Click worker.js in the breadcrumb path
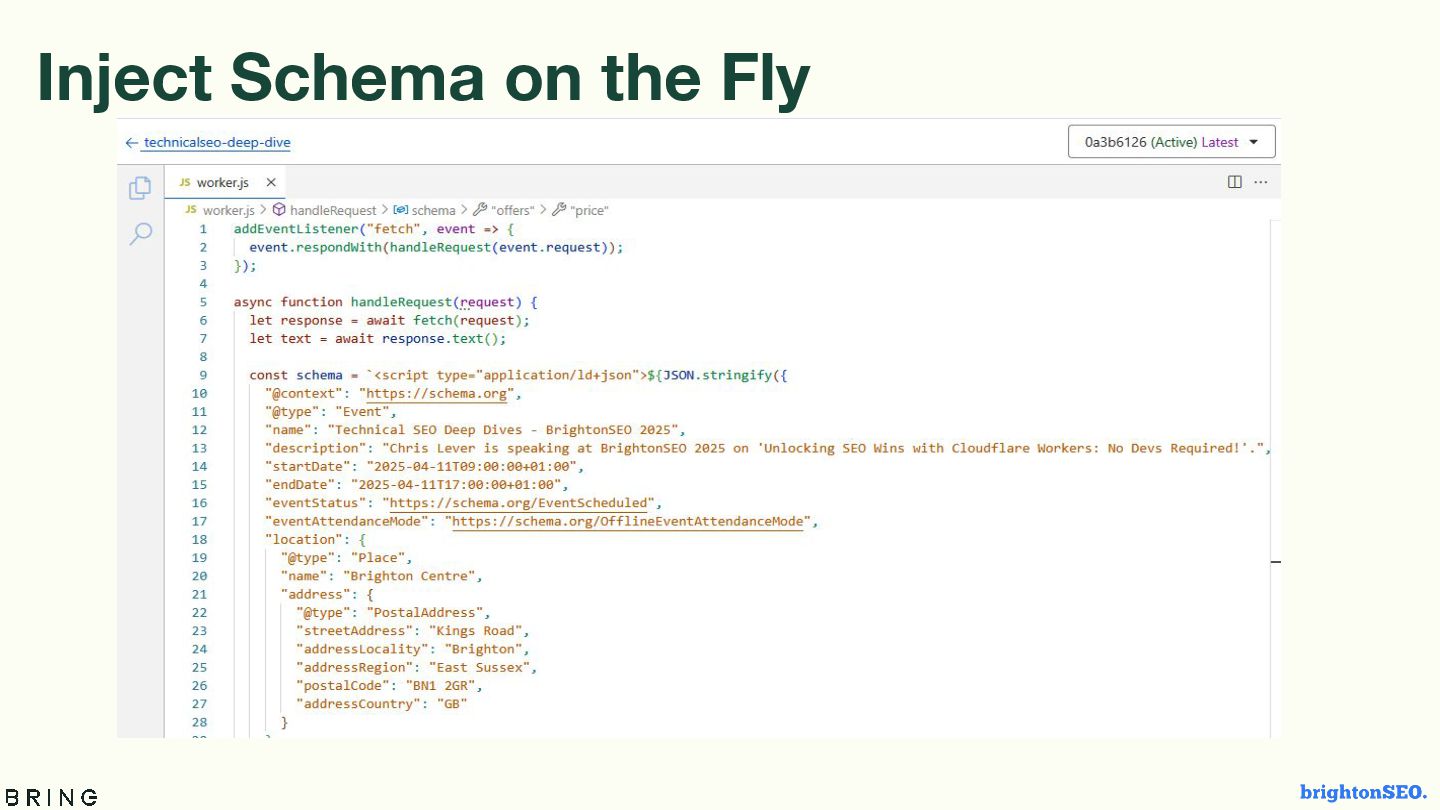Screen dimensions: 1440x810 point(228,210)
